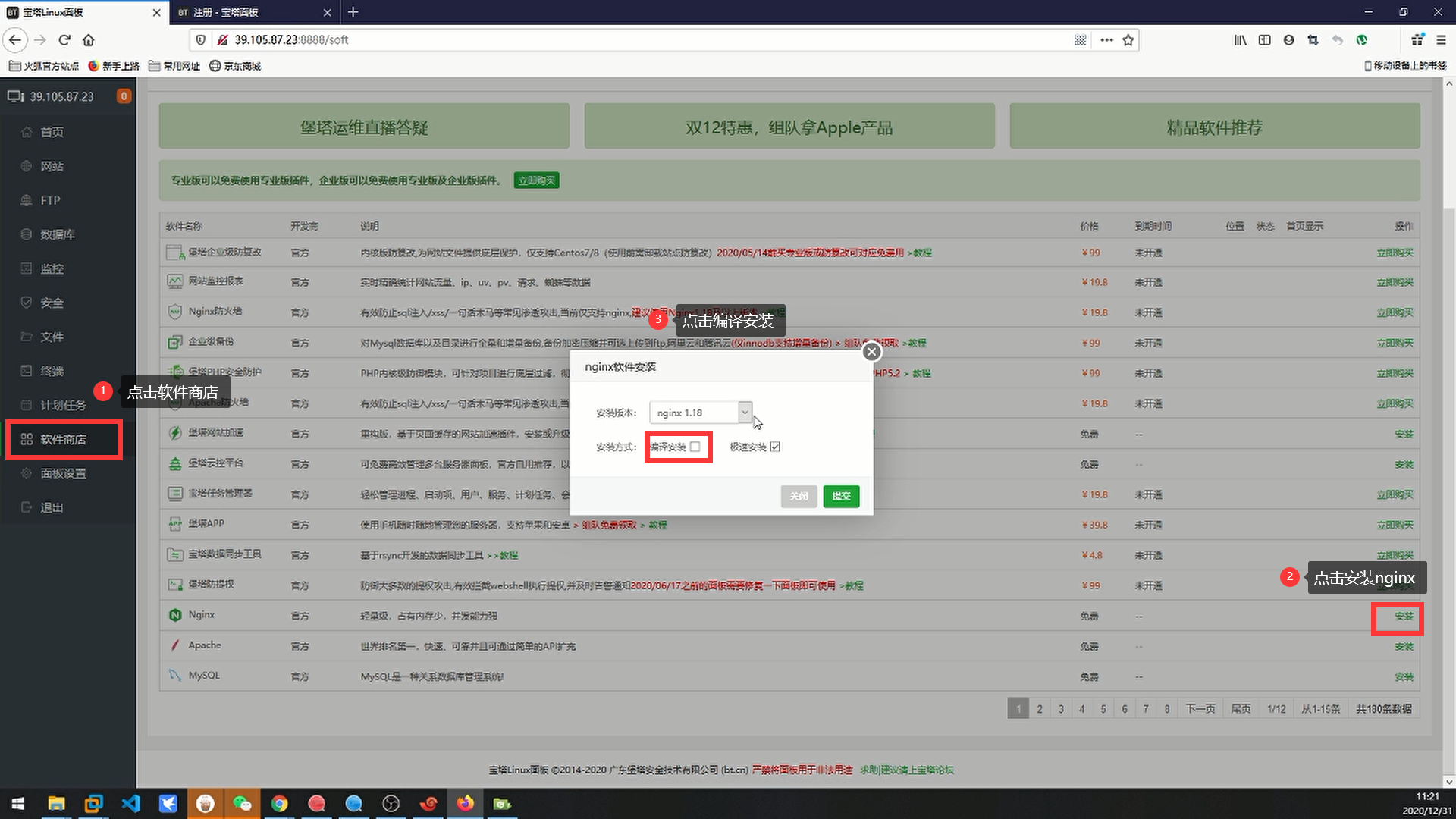Open VS Code from the taskbar
Viewport: 1456px width, 819px height.
[130, 803]
